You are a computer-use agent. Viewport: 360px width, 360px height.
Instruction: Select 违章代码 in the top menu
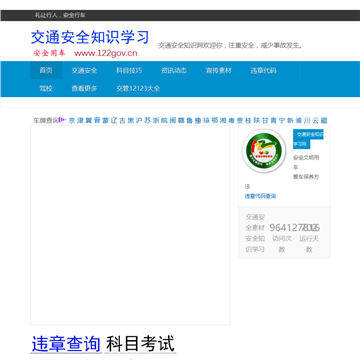(263, 70)
